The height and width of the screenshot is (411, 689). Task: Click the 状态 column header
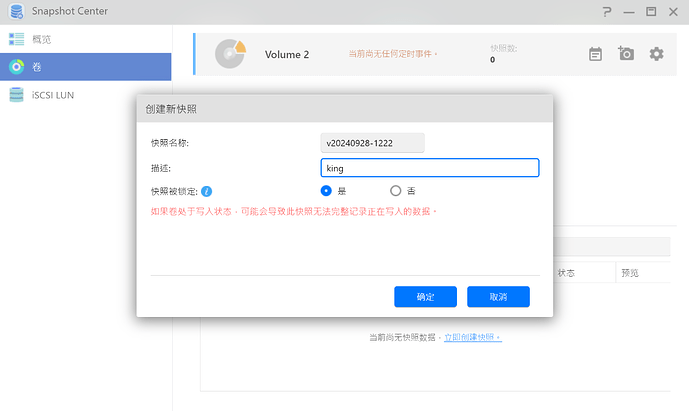coord(566,272)
